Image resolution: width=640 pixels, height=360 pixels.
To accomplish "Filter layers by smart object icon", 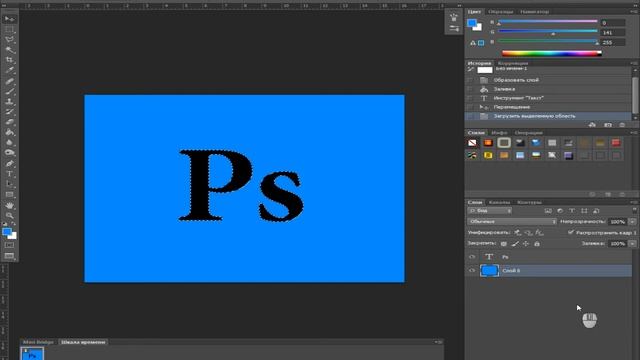I will click(596, 211).
